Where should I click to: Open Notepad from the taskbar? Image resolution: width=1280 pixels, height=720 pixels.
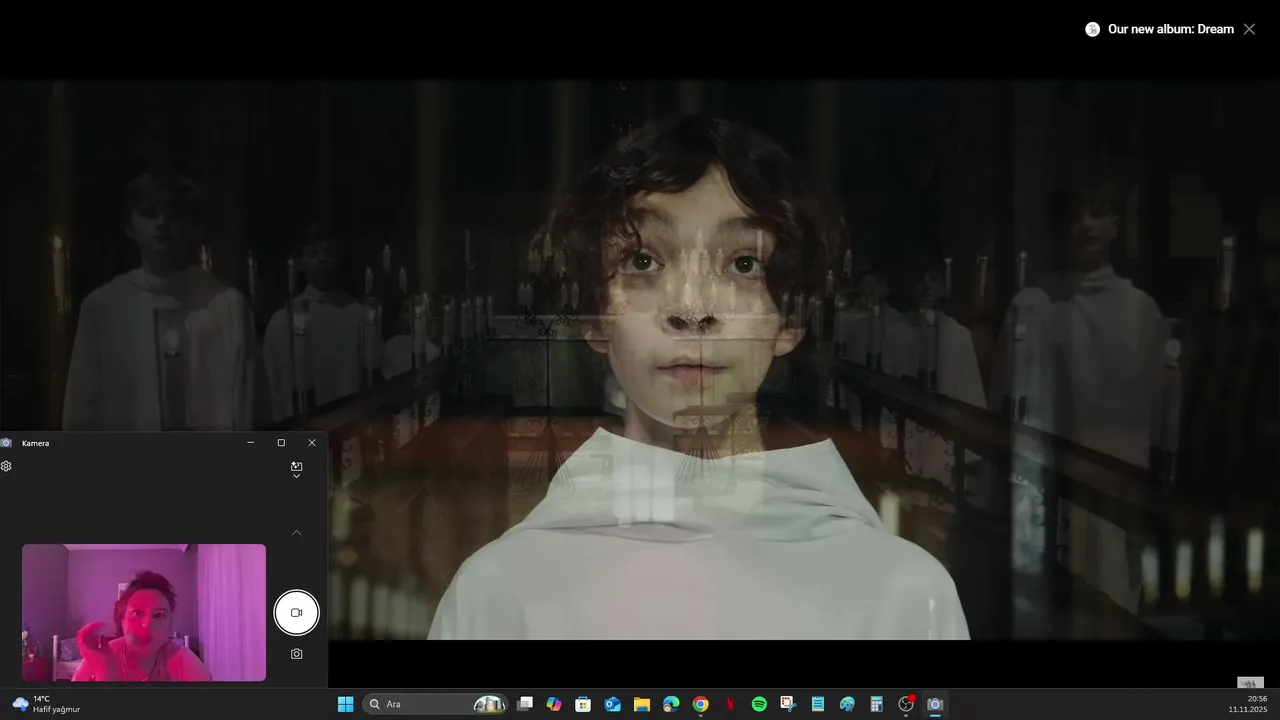(818, 704)
